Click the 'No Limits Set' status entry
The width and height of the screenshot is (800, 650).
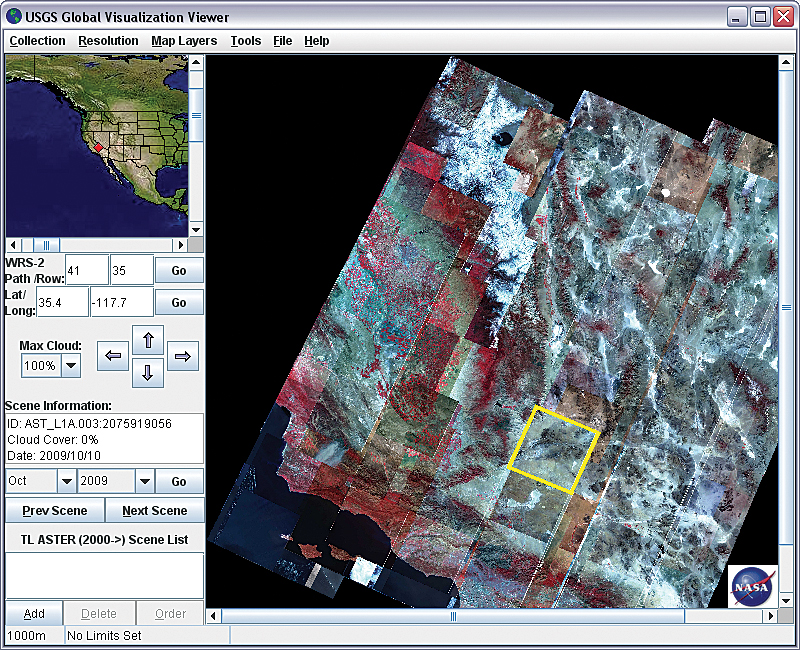105,636
